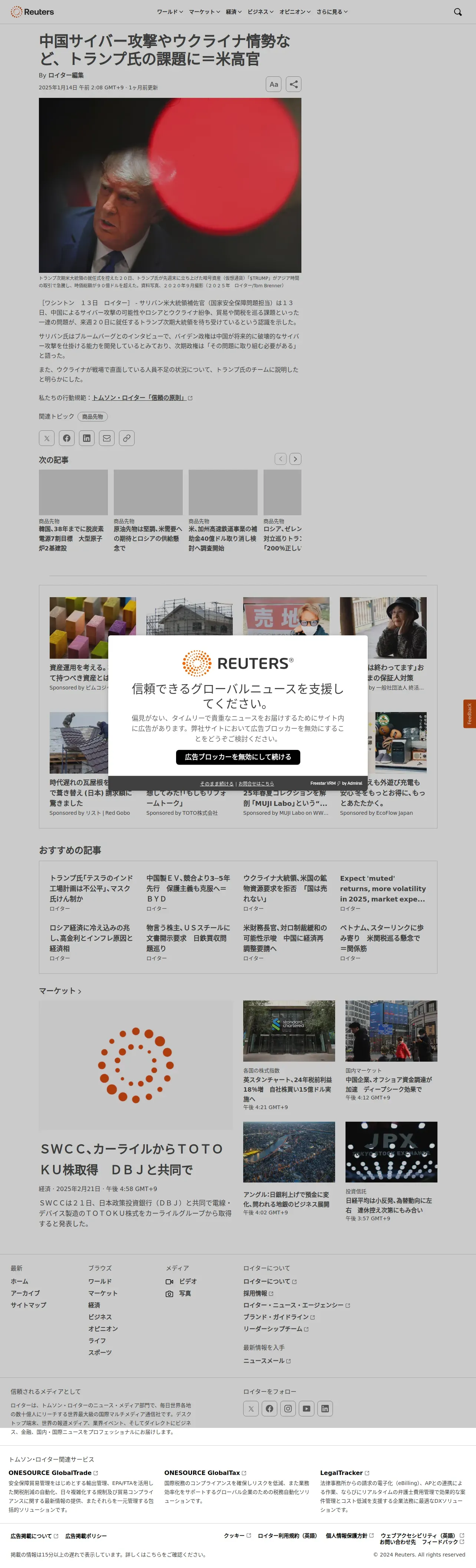This screenshot has height=1568, width=476.
Task: Open 中国企業、オフショア資金調達が加速 article
Action: tap(390, 1084)
